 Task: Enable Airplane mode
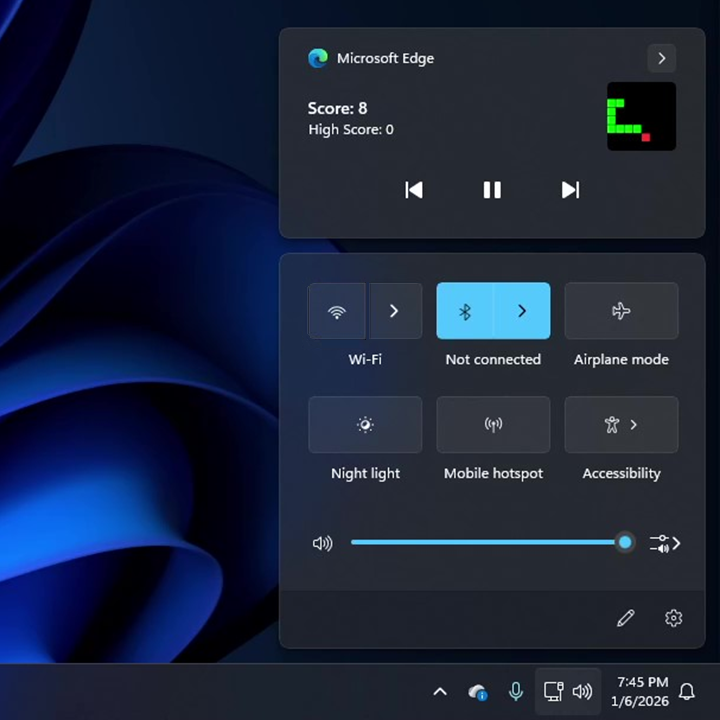(621, 311)
